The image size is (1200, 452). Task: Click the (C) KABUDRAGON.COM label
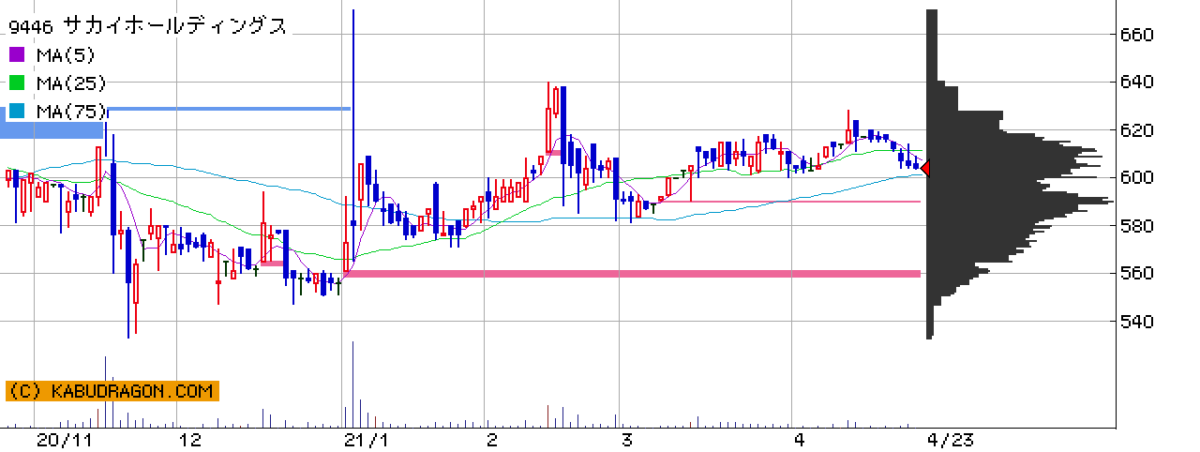click(x=110, y=391)
